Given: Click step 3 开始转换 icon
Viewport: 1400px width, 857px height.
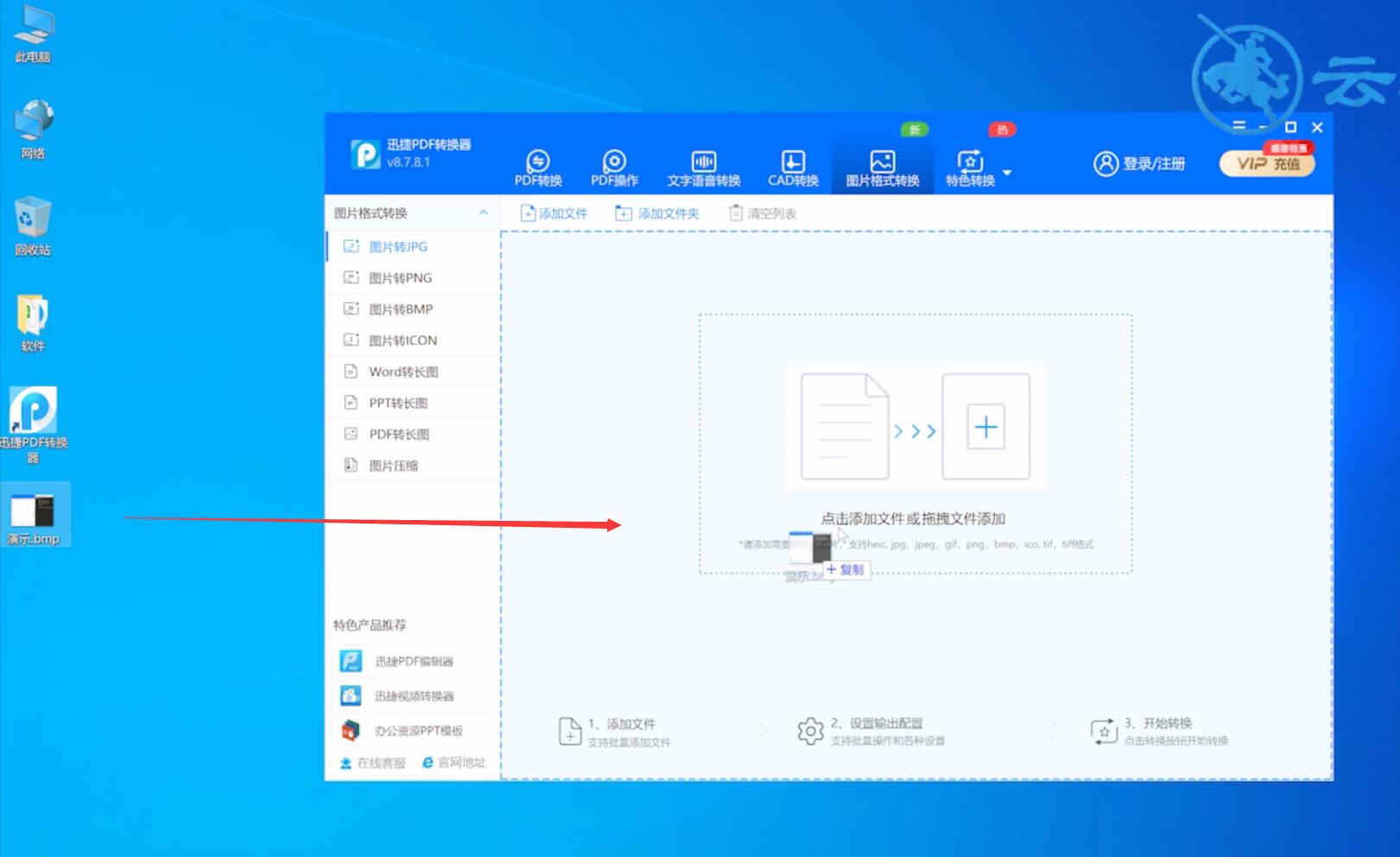Looking at the screenshot, I should coord(1104,732).
